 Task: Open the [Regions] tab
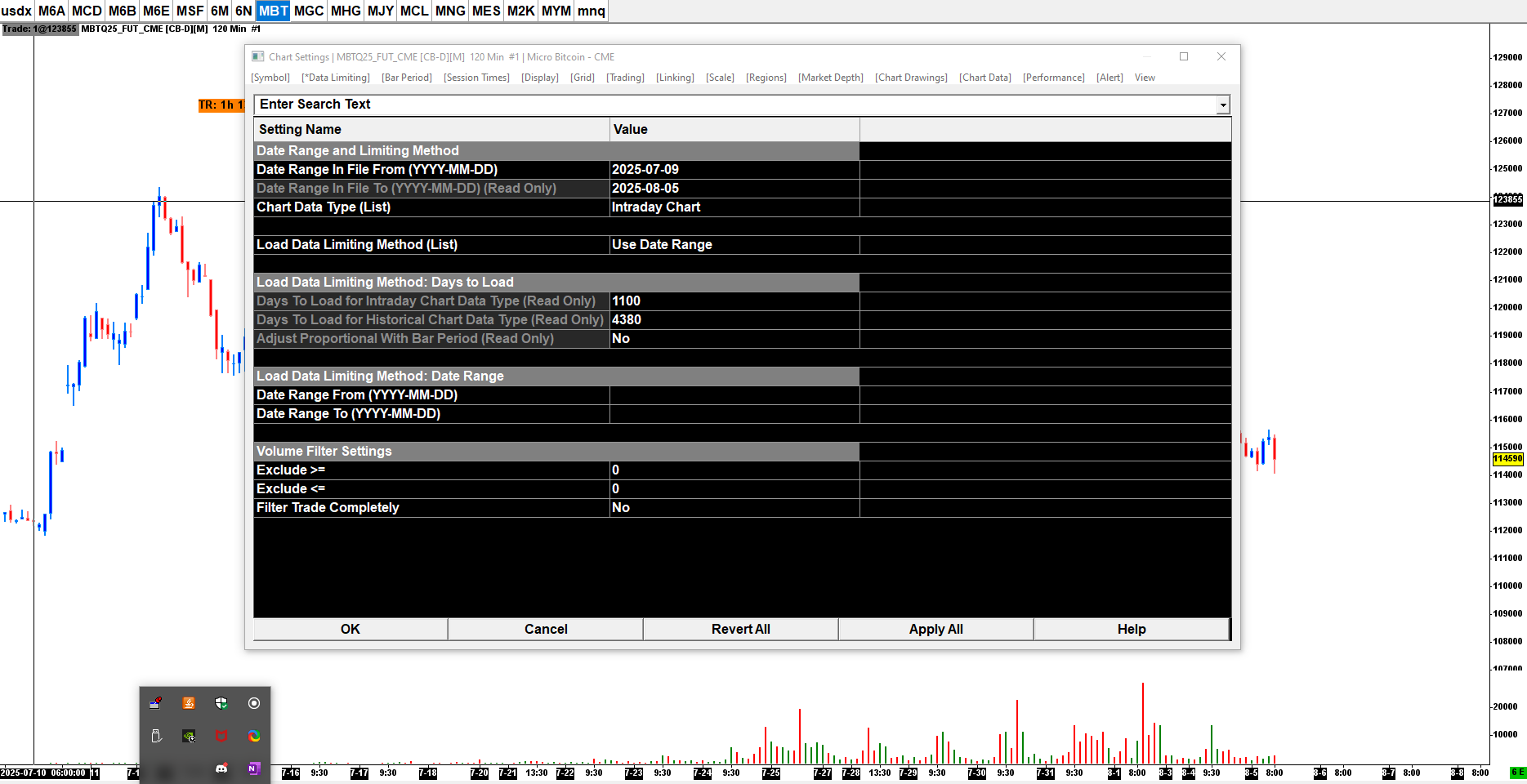point(766,78)
